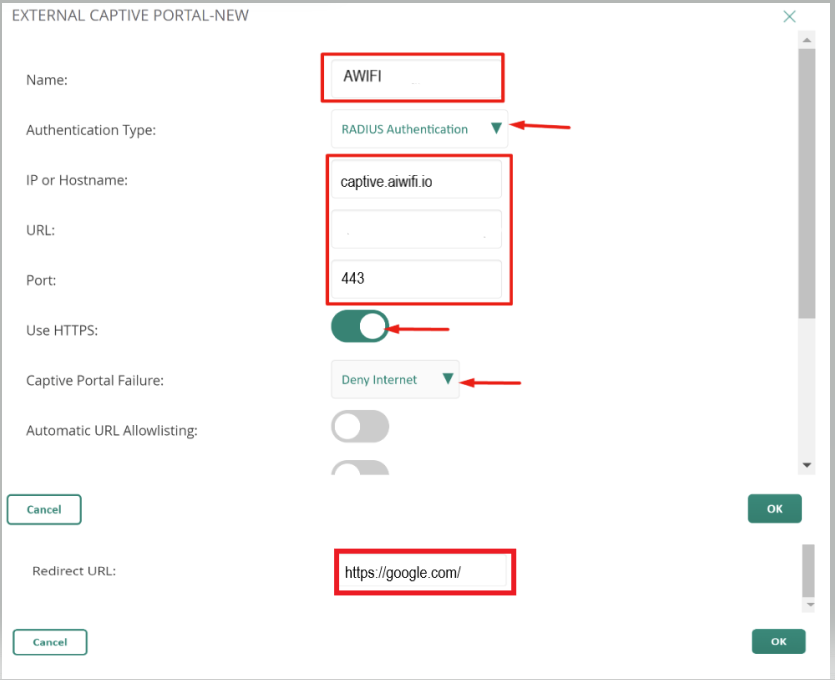
Task: Open the Authentication Type dropdown
Action: pyautogui.click(x=419, y=129)
